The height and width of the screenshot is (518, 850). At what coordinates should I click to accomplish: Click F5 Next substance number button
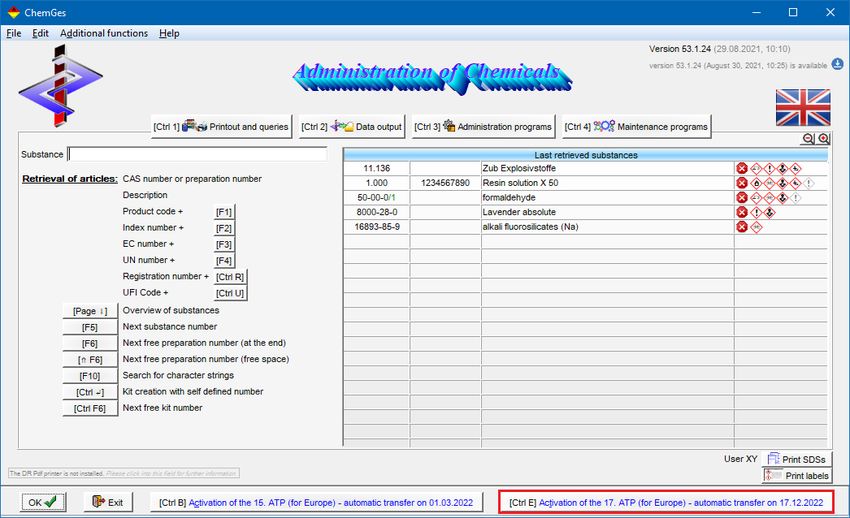click(x=90, y=327)
